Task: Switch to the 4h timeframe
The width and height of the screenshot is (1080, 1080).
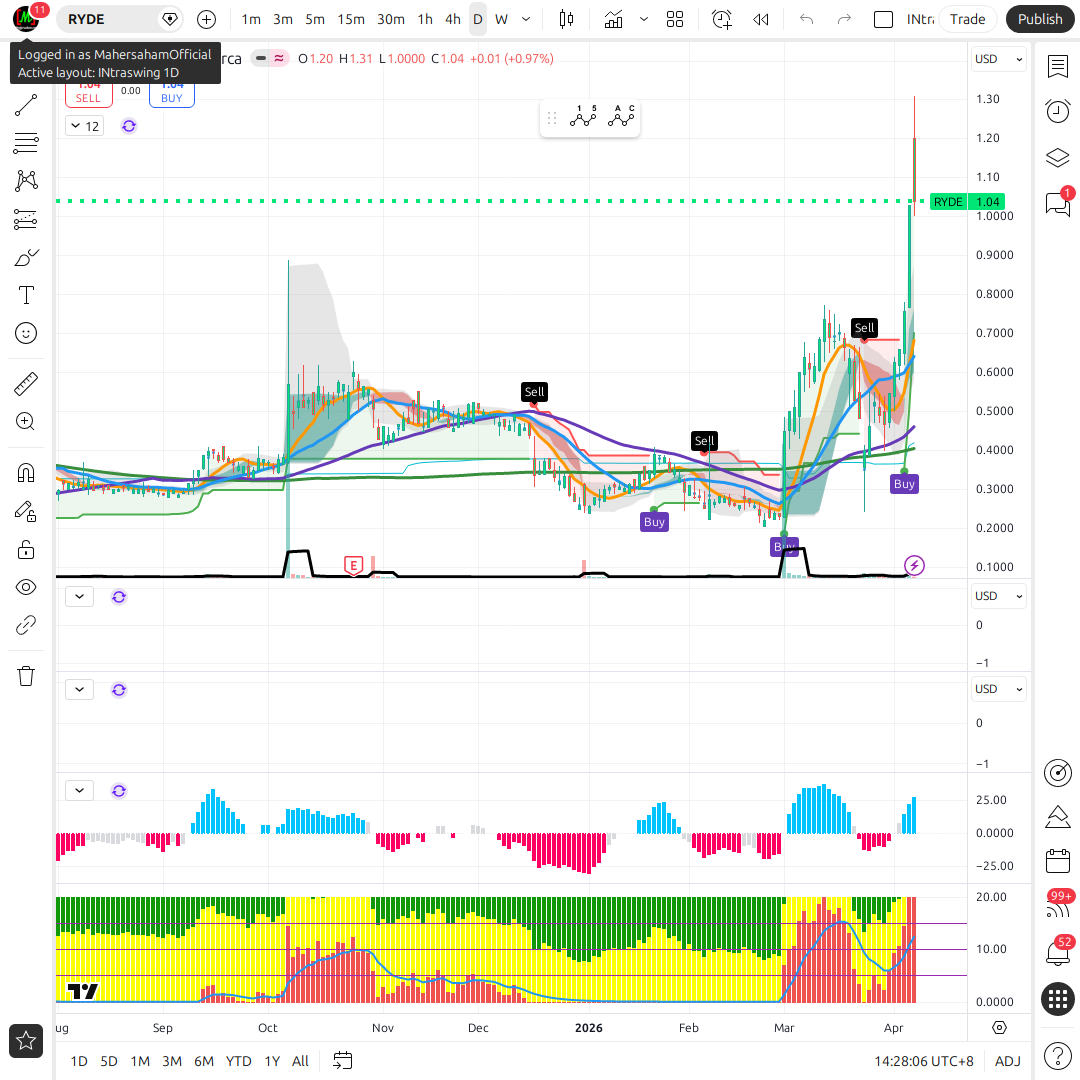Action: pyautogui.click(x=453, y=19)
